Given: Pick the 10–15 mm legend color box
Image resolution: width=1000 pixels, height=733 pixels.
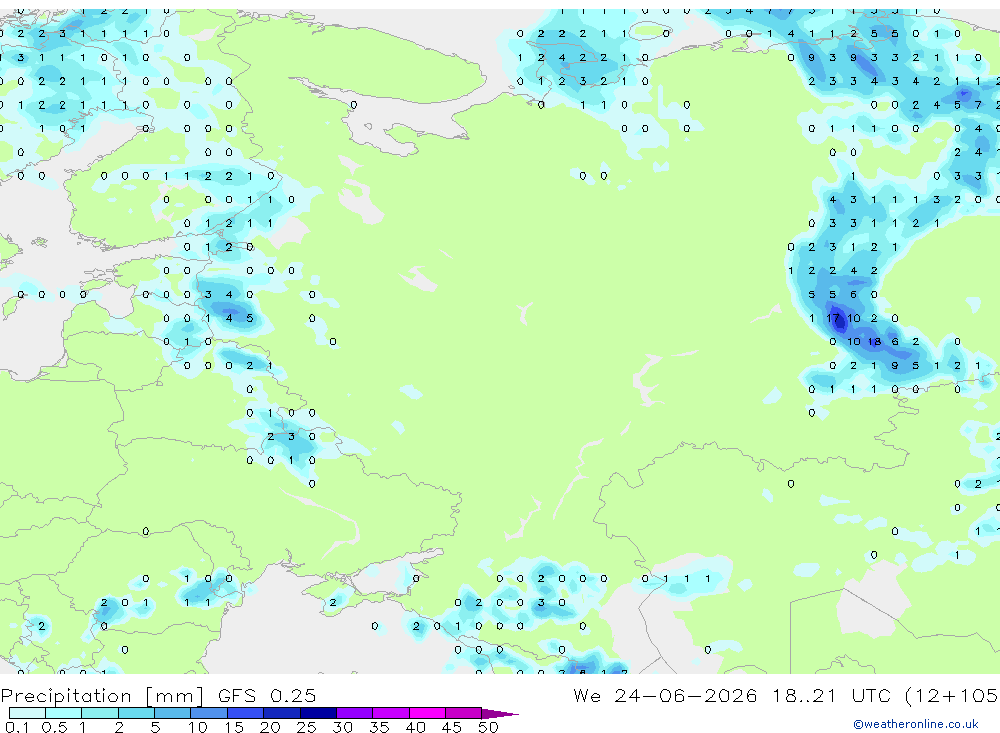Looking at the screenshot, I should coord(209,713).
